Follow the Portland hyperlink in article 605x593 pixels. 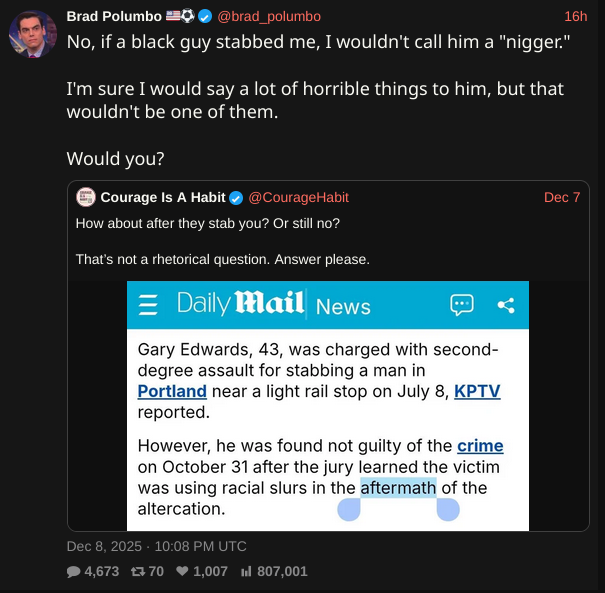pyautogui.click(x=172, y=391)
